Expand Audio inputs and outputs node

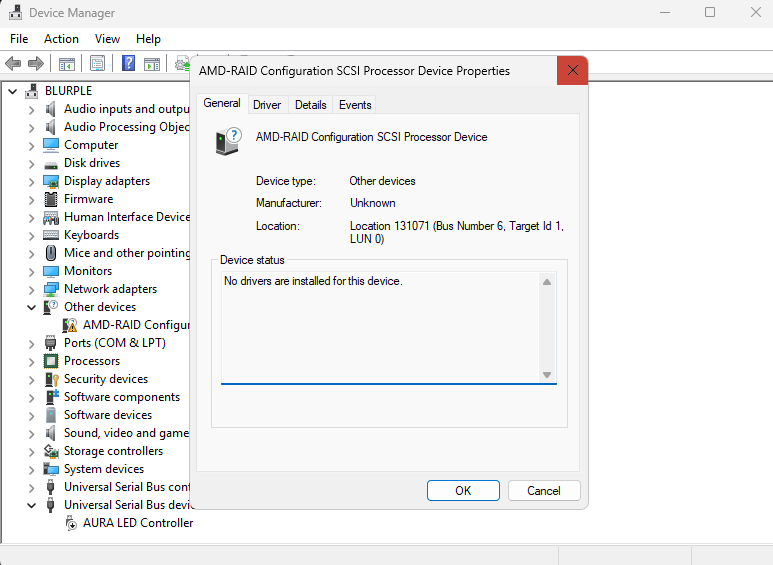(x=32, y=109)
